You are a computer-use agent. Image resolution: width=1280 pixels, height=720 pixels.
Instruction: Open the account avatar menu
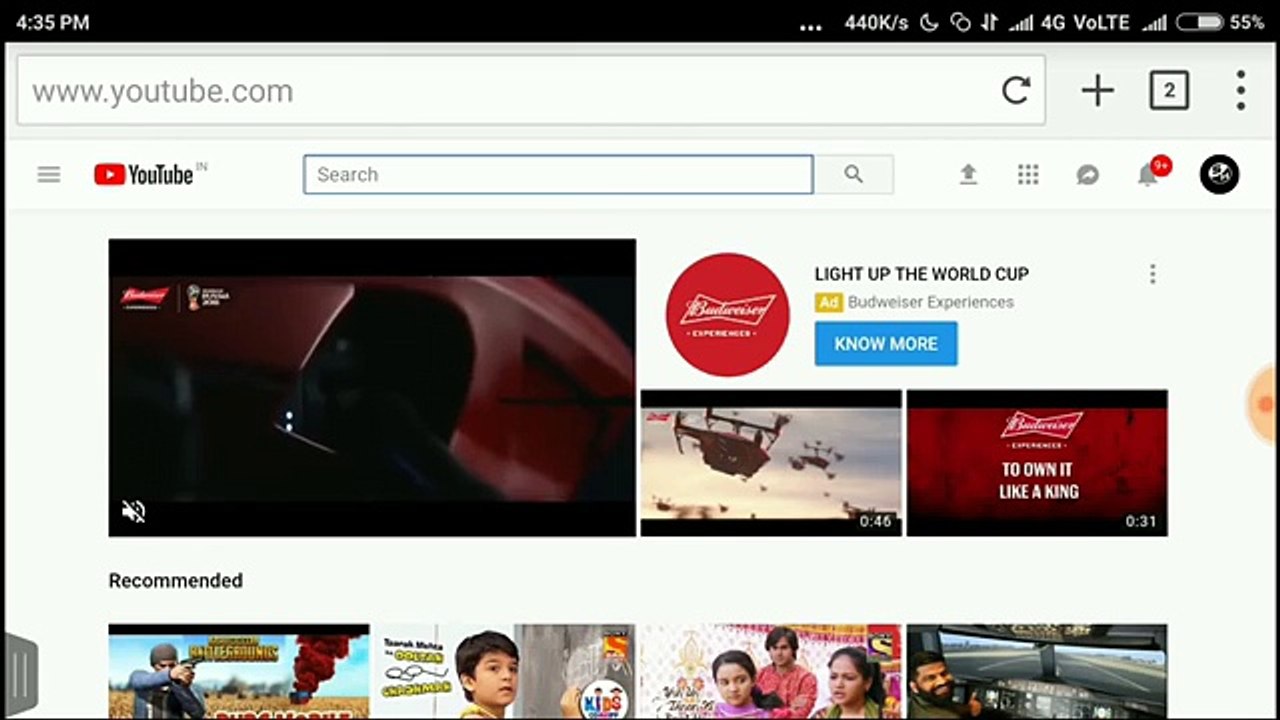(1219, 174)
